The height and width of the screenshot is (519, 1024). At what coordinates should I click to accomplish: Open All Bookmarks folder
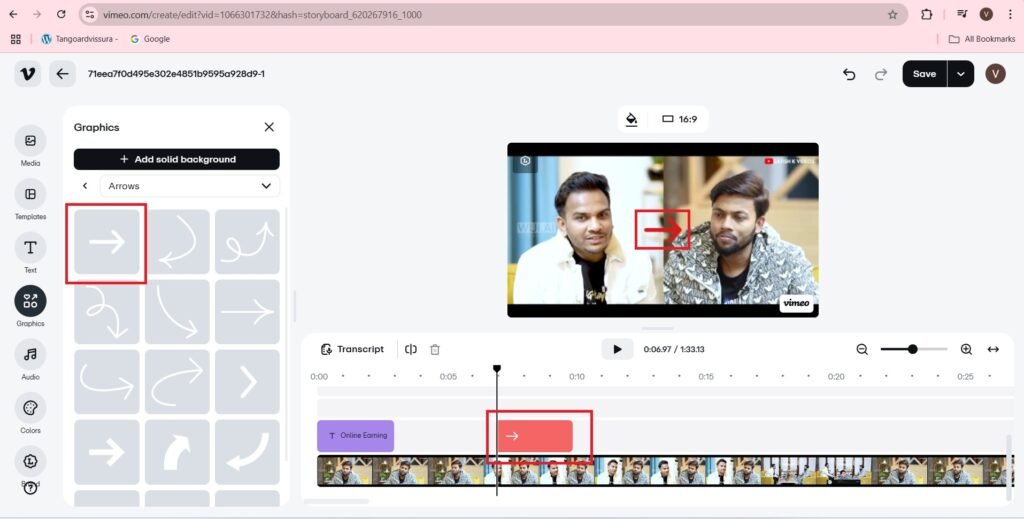tap(982, 39)
